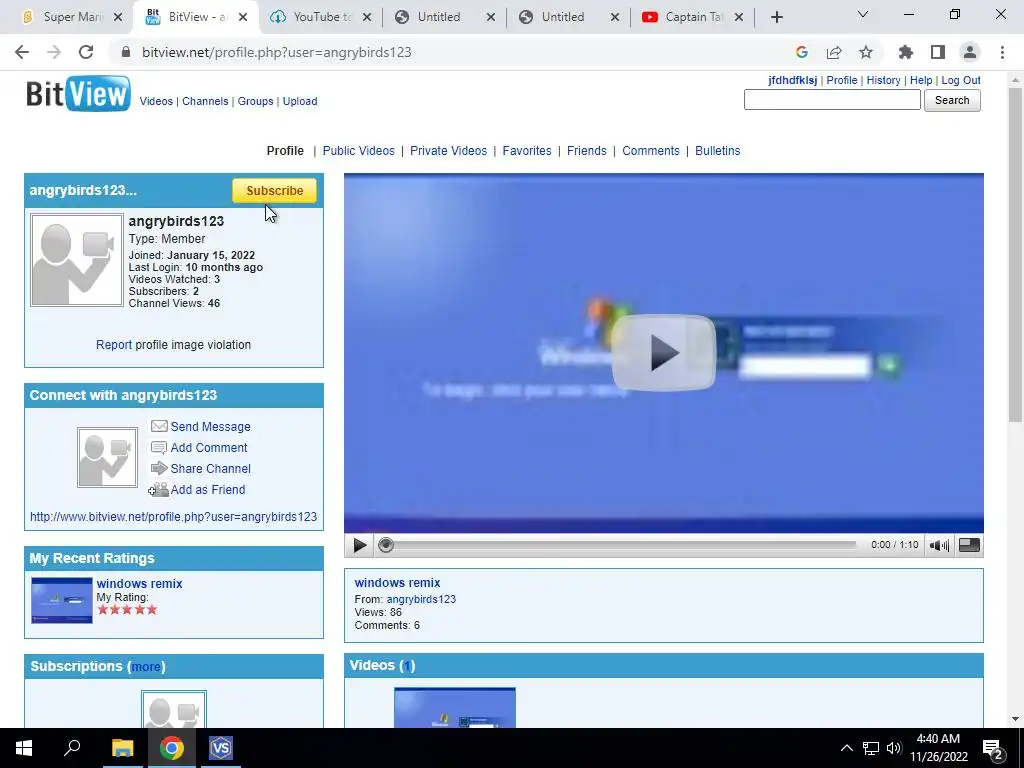Viewport: 1024px width, 768px height.
Task: Open Favorites profile section
Action: (527, 151)
